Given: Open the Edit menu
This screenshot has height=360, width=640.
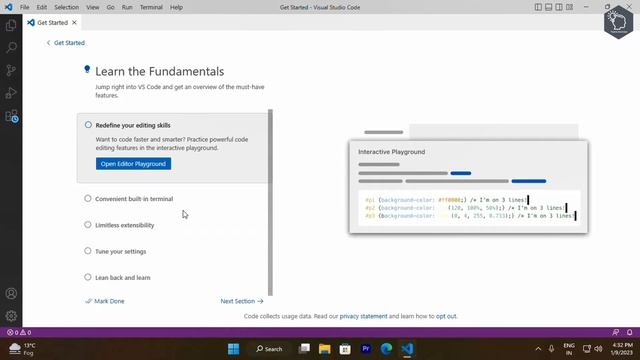Looking at the screenshot, I should [x=42, y=7].
